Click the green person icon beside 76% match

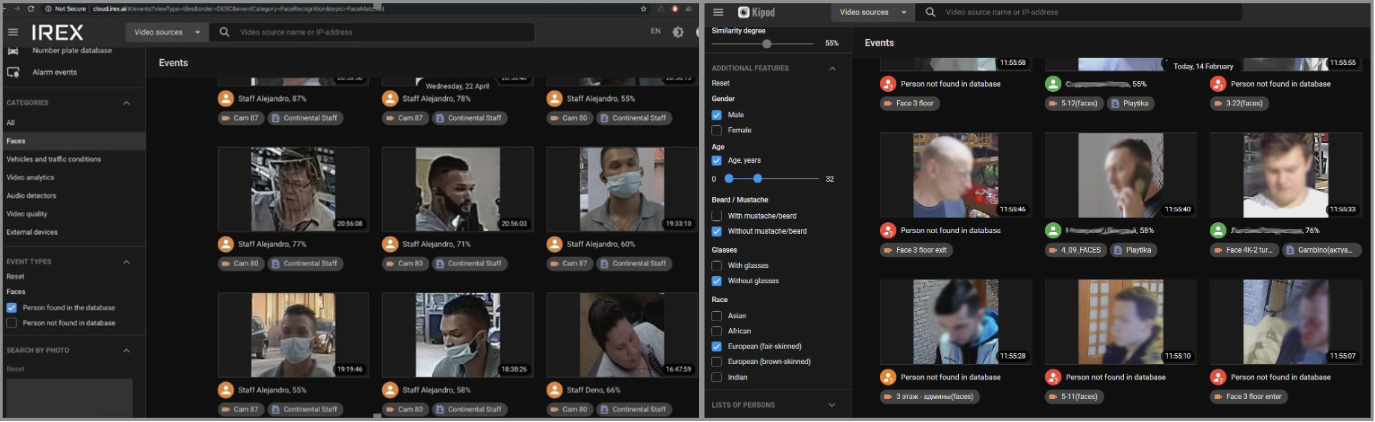point(1218,230)
